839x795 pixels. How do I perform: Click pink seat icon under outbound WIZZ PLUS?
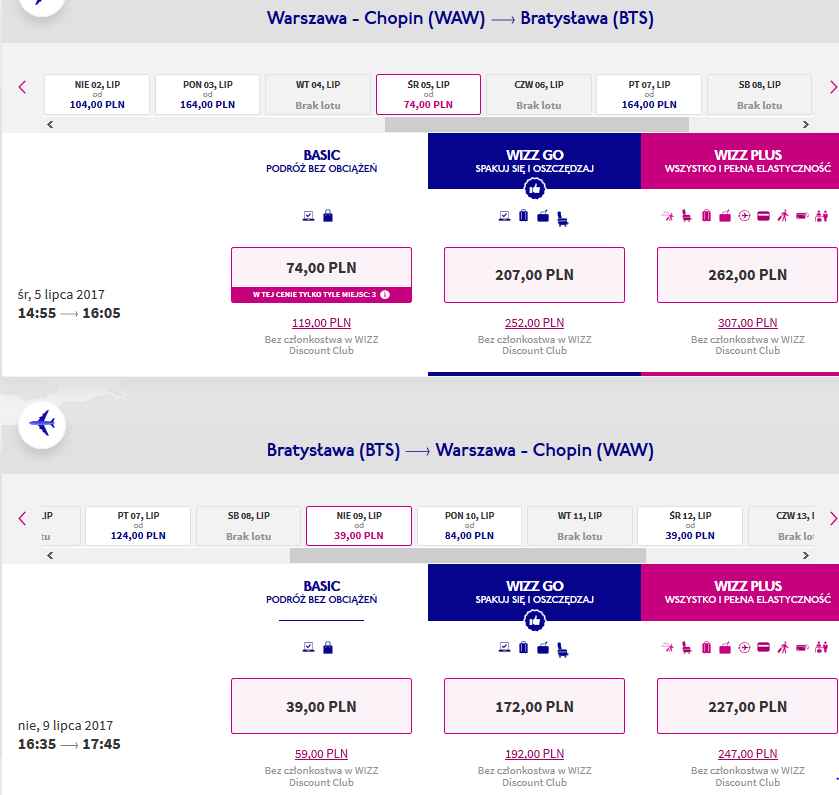click(687, 216)
